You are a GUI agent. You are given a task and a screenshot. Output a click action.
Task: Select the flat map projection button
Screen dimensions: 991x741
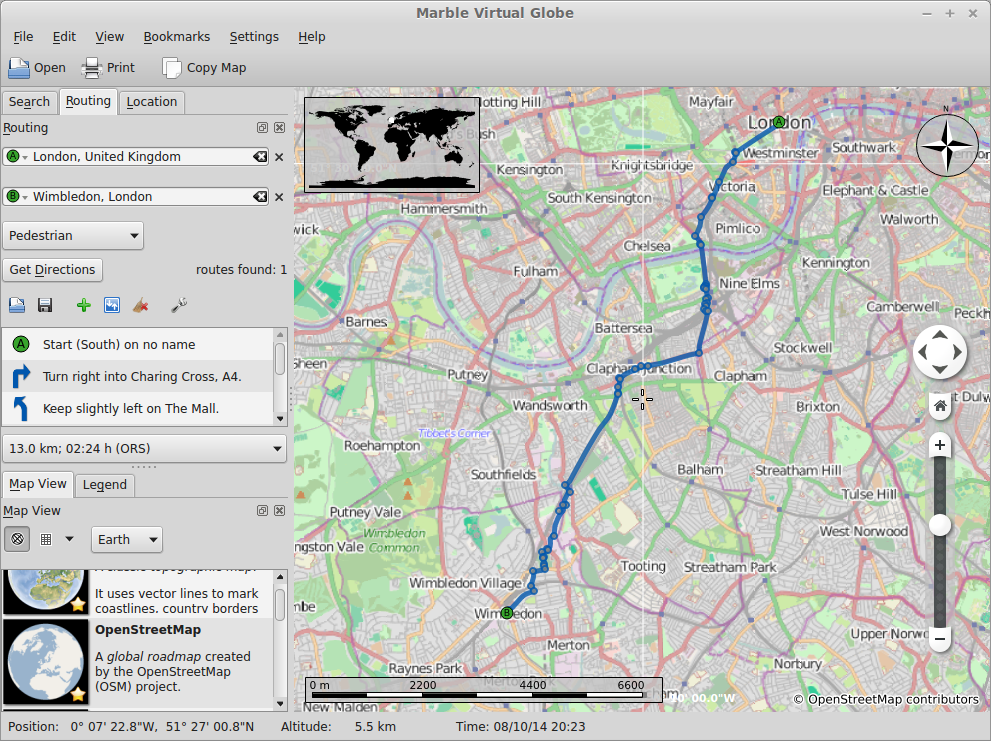[x=46, y=539]
